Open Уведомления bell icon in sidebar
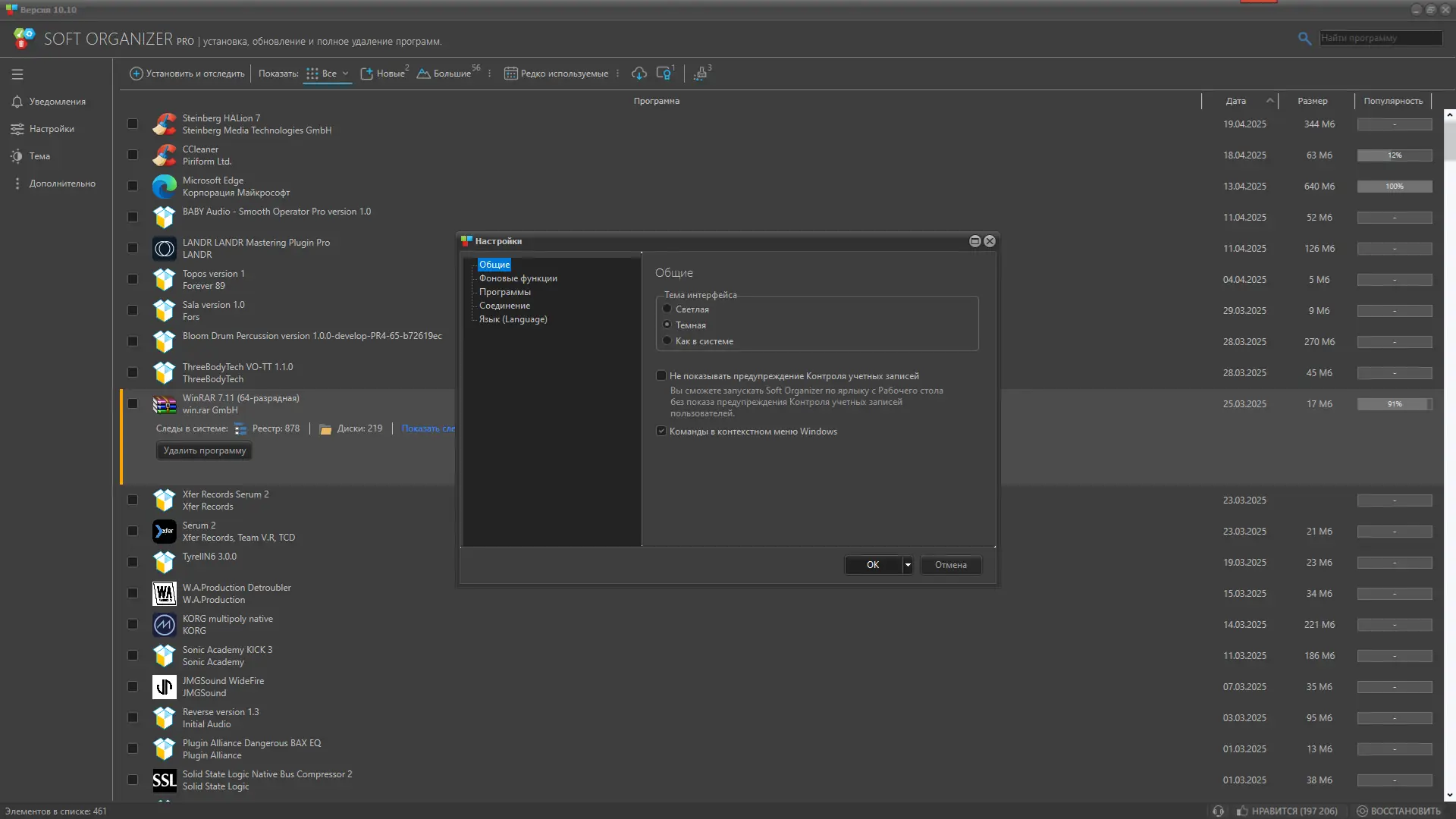 point(17,102)
